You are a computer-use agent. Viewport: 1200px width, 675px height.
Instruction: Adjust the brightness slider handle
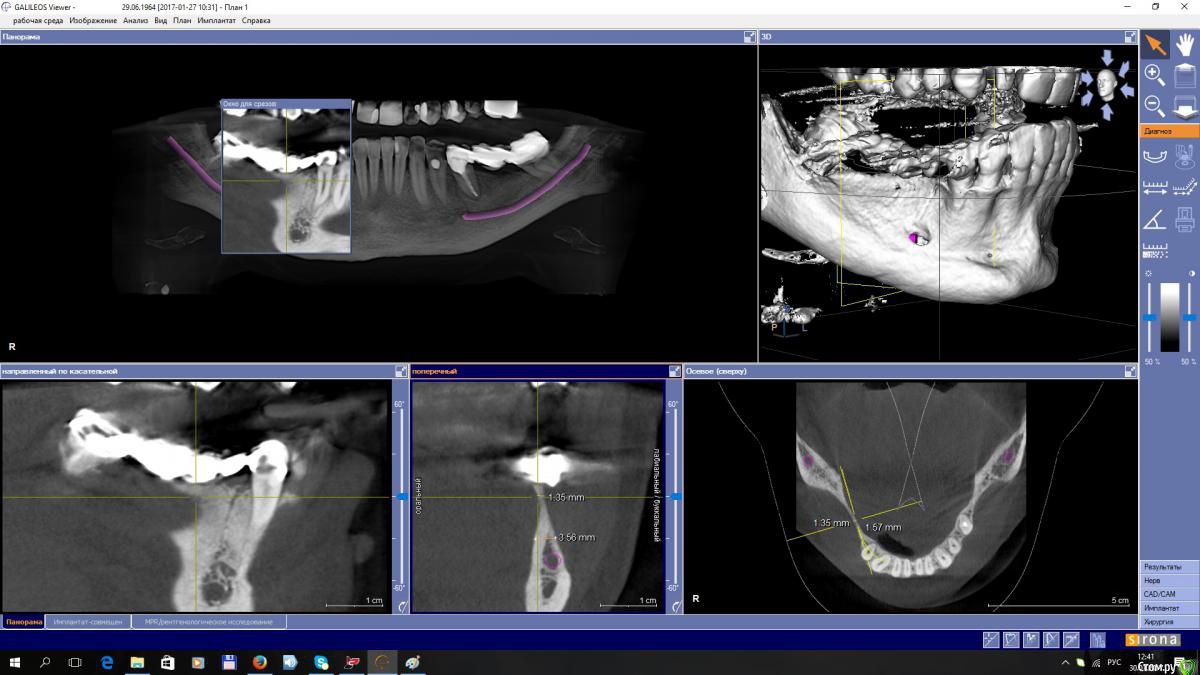pos(1149,318)
